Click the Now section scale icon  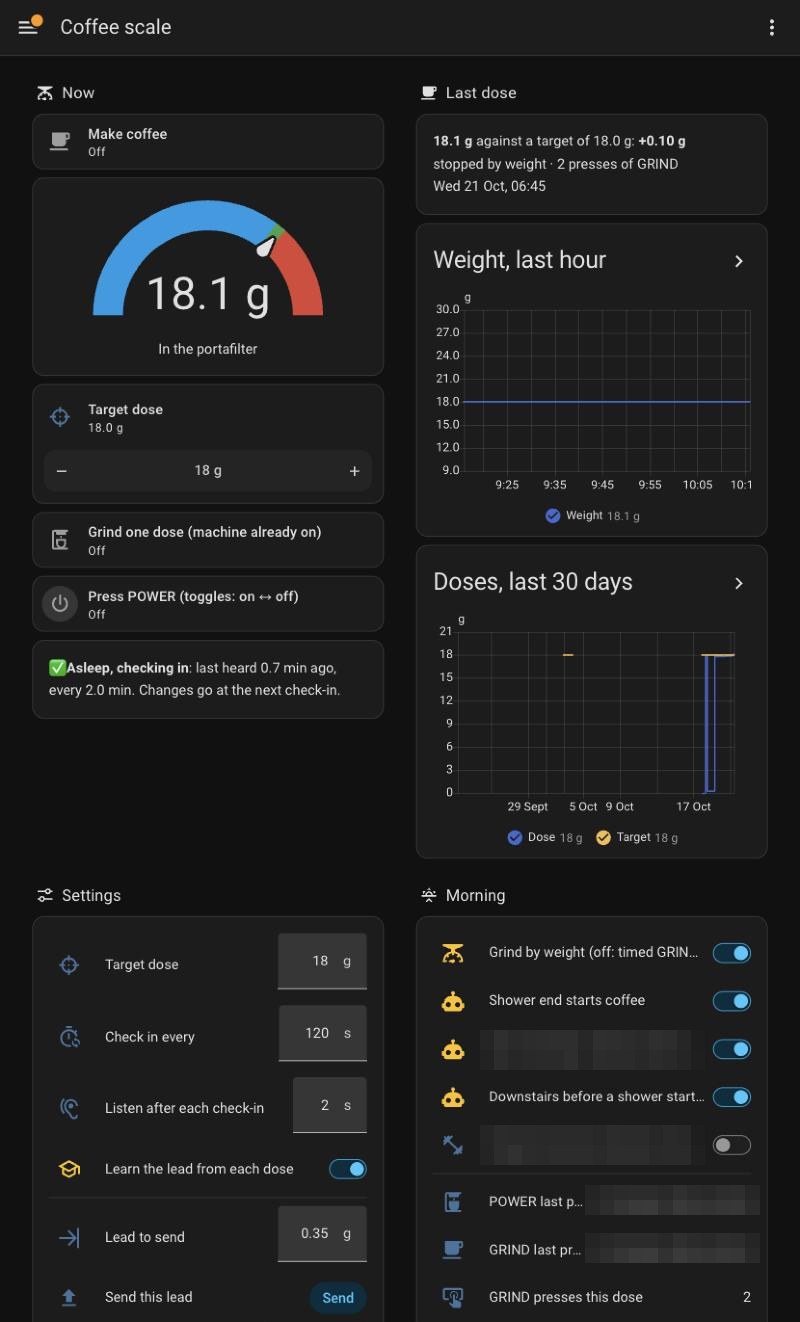(44, 93)
